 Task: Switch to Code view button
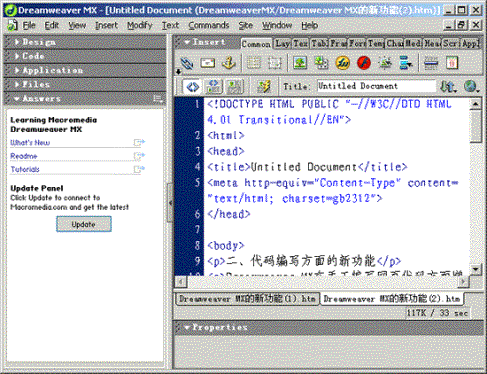pos(192,87)
